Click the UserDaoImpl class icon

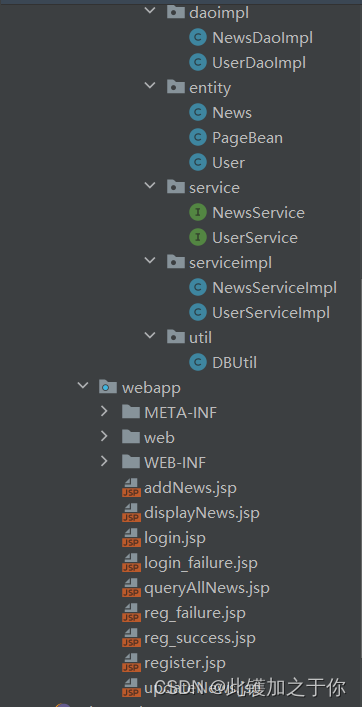(198, 63)
